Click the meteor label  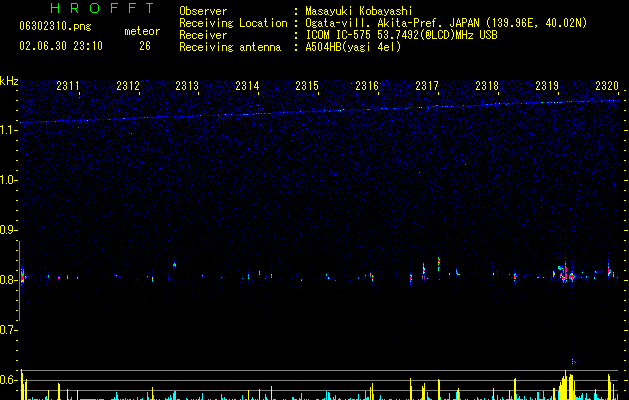click(x=142, y=31)
